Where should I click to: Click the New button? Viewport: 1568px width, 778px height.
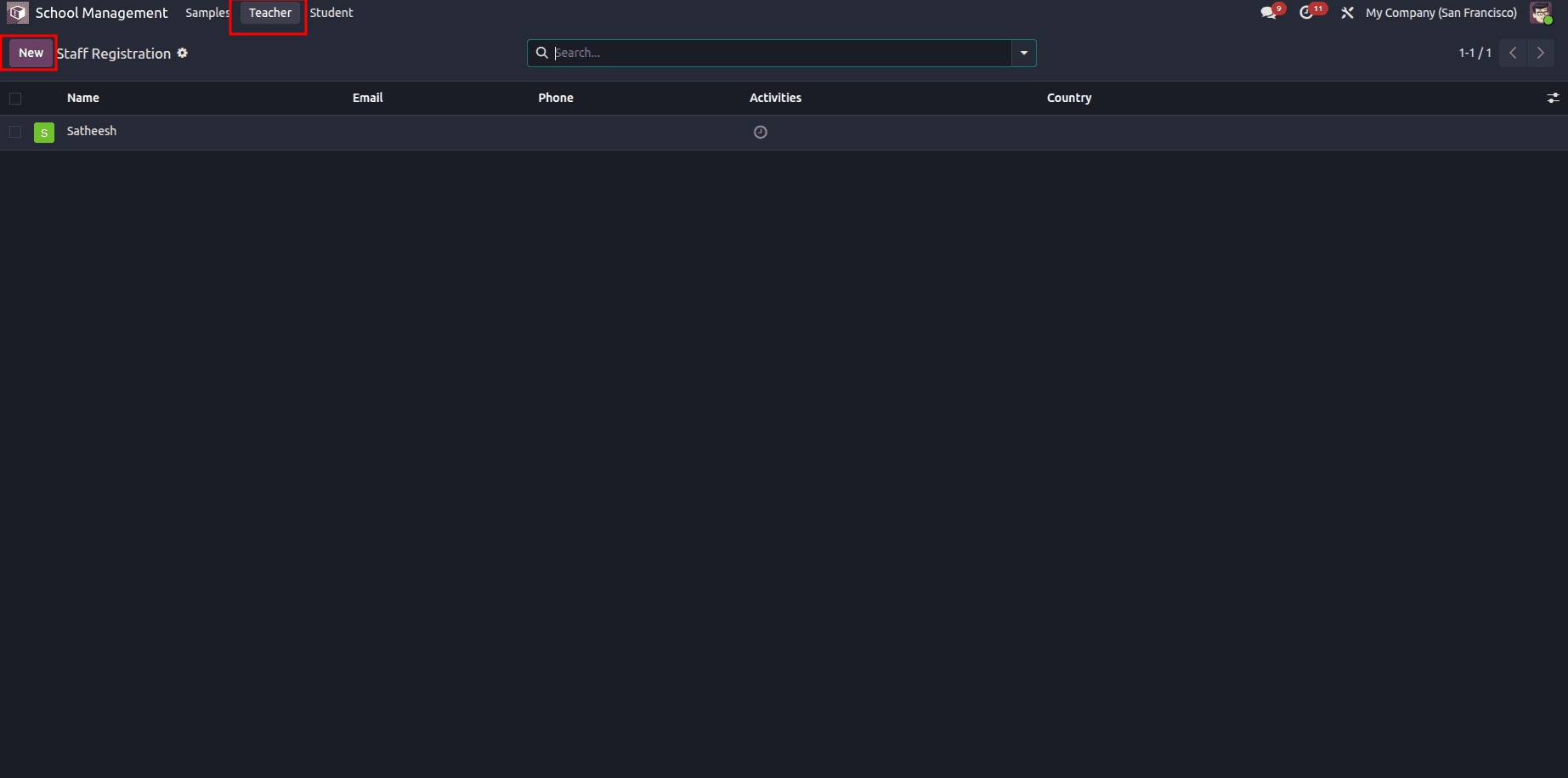click(x=30, y=53)
